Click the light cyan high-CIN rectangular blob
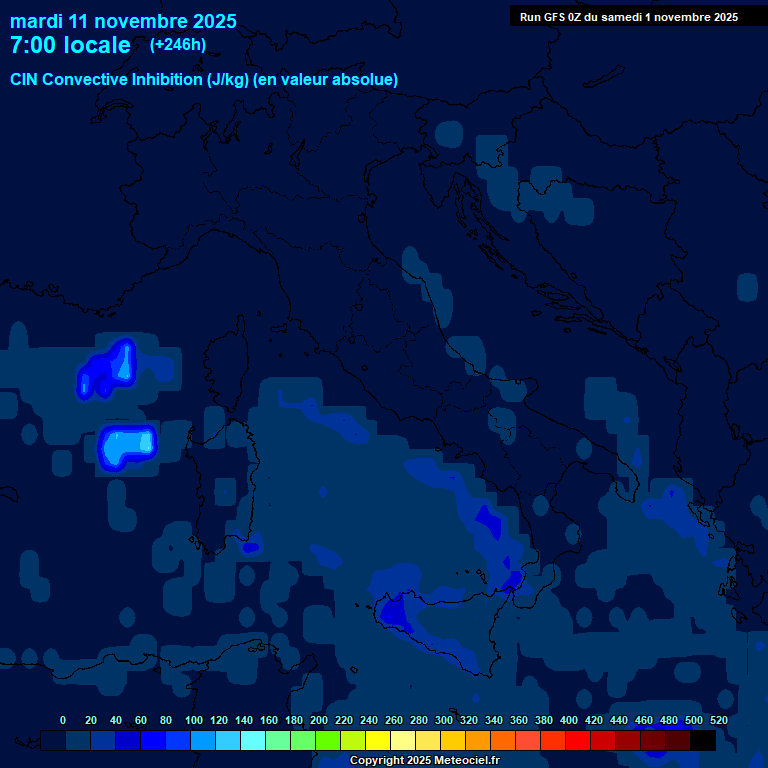Image resolution: width=768 pixels, height=768 pixels. pos(127,445)
